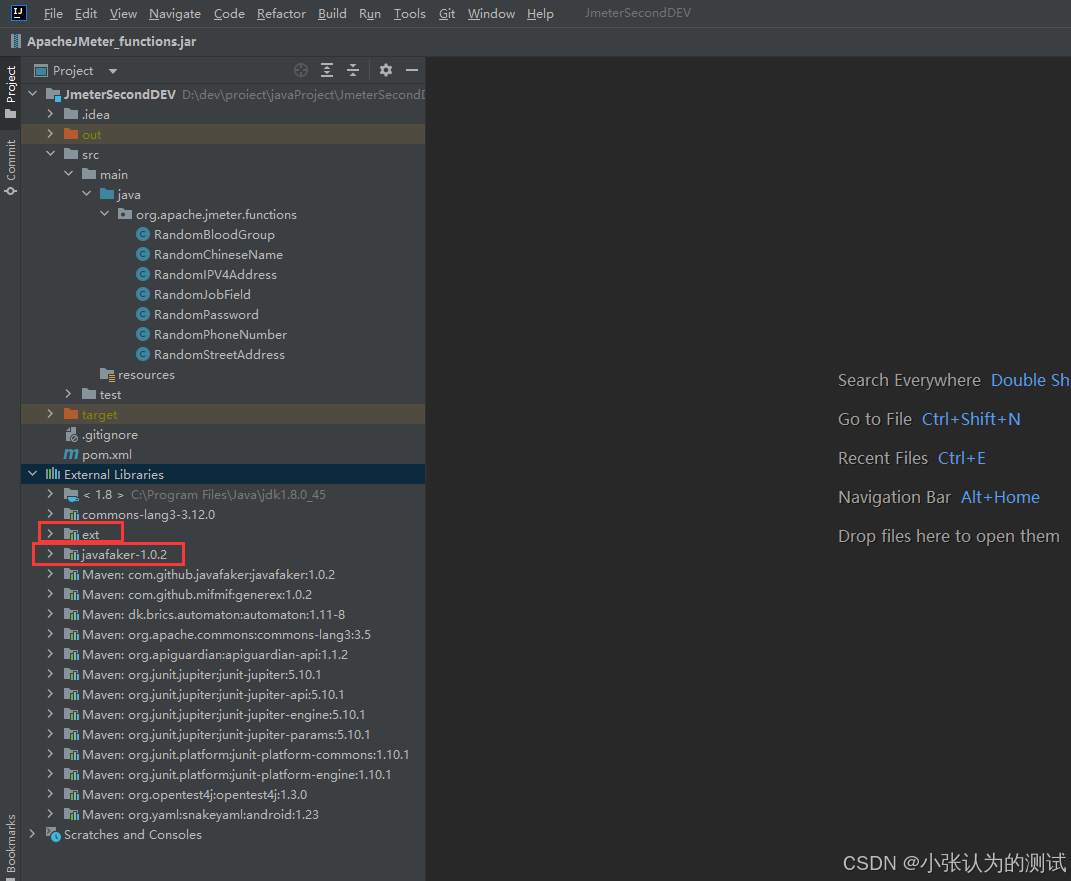Click the commons-lang3-3.12.0 library icon
The height and width of the screenshot is (881, 1071).
pos(71,514)
